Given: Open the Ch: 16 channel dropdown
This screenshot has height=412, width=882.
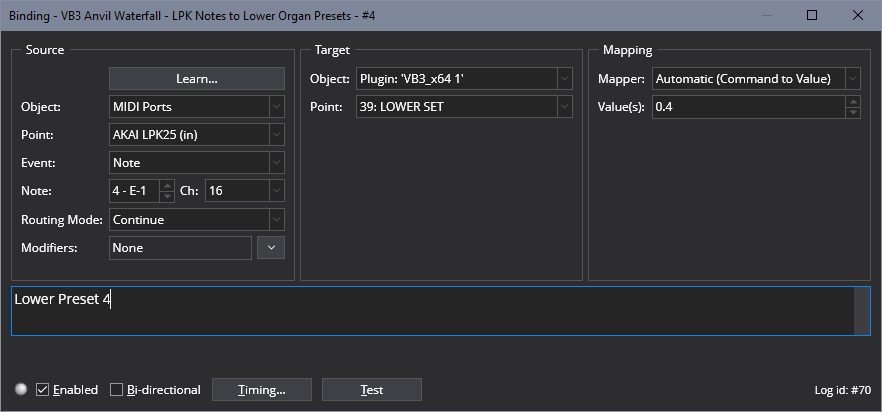Looking at the screenshot, I should click(x=245, y=191).
